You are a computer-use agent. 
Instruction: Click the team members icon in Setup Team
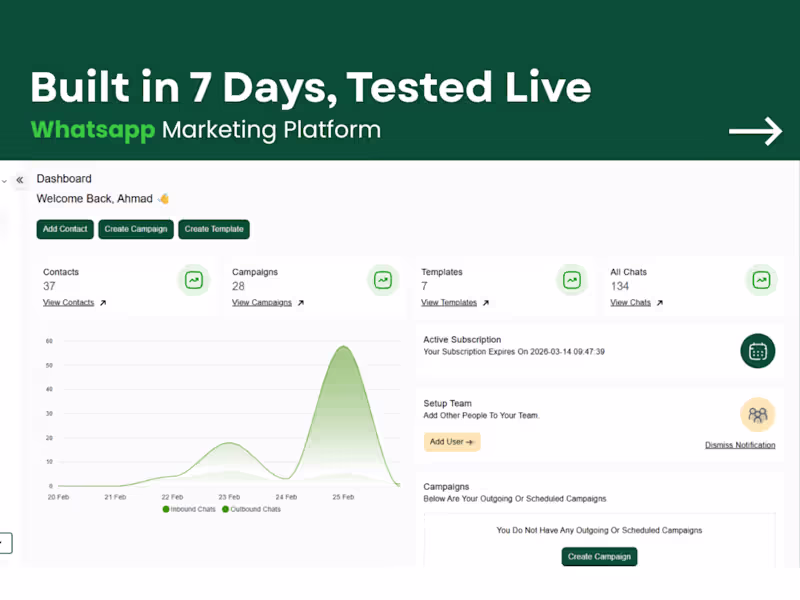coord(757,414)
